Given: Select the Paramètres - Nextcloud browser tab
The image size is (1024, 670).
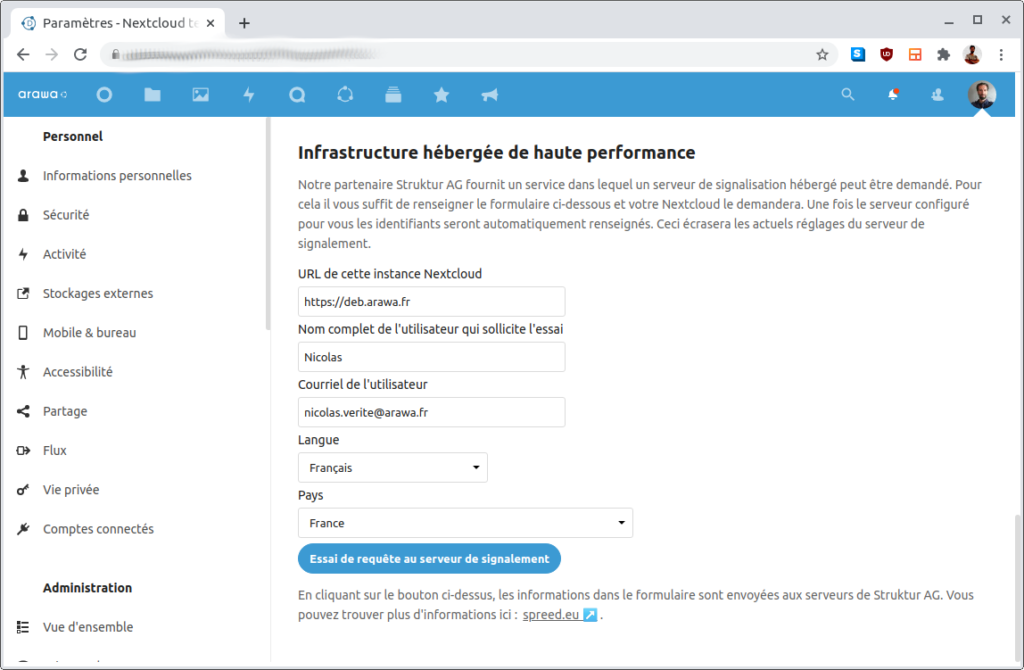Looking at the screenshot, I should pos(118,24).
